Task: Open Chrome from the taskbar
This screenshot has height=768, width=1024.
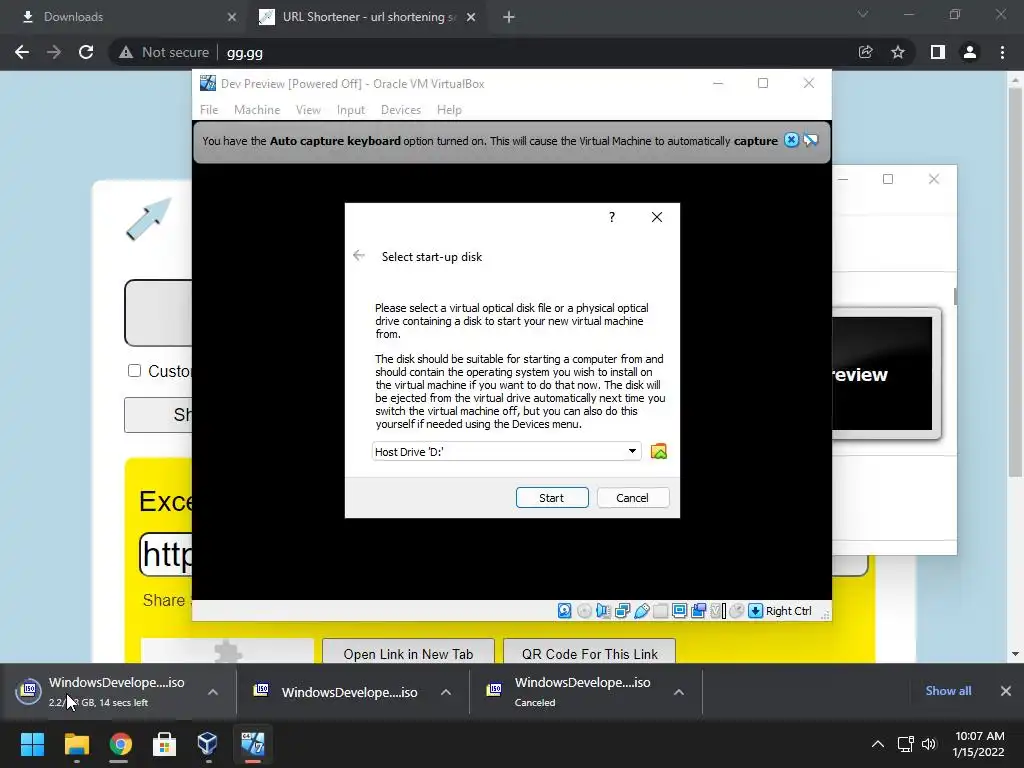Action: coord(120,744)
